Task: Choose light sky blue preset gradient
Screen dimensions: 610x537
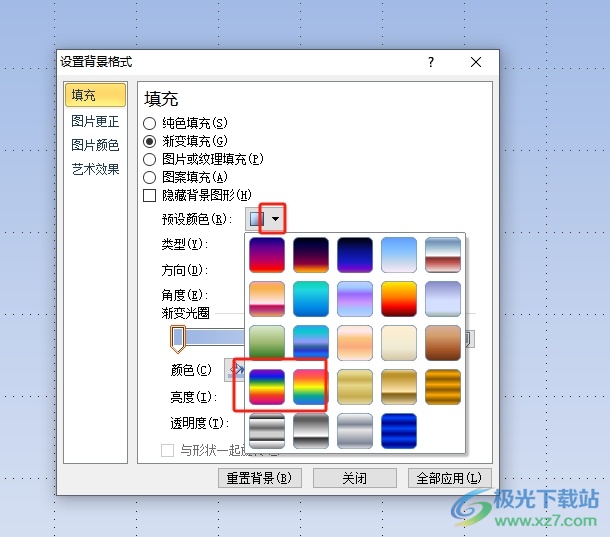Action: pyautogui.click(x=399, y=255)
